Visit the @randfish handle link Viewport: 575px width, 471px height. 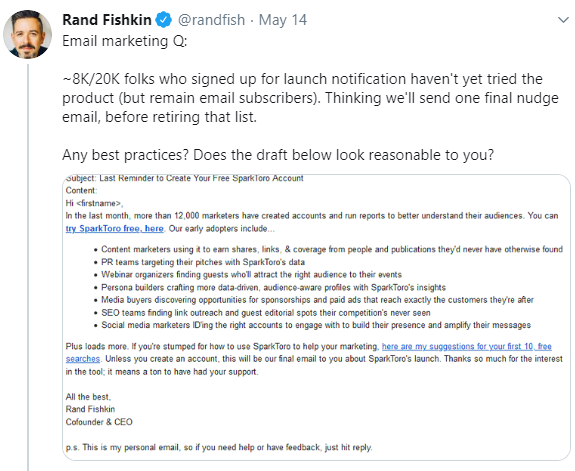coord(211,20)
